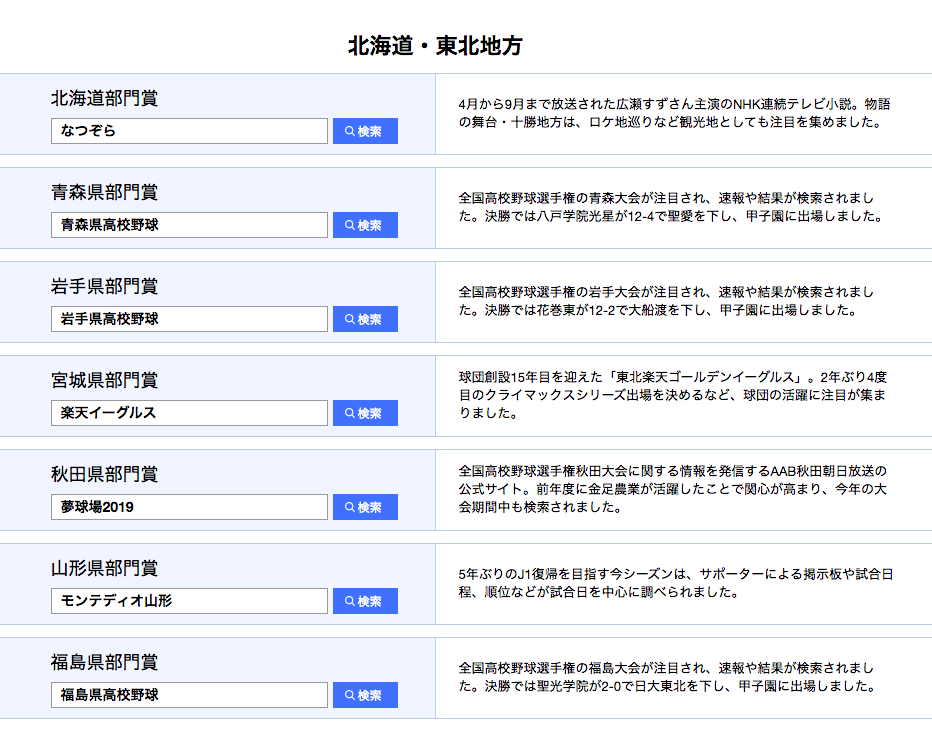The height and width of the screenshot is (735, 932).
Task: Click 検索 beside the 楽天イーグルス field
Action: coord(365,413)
